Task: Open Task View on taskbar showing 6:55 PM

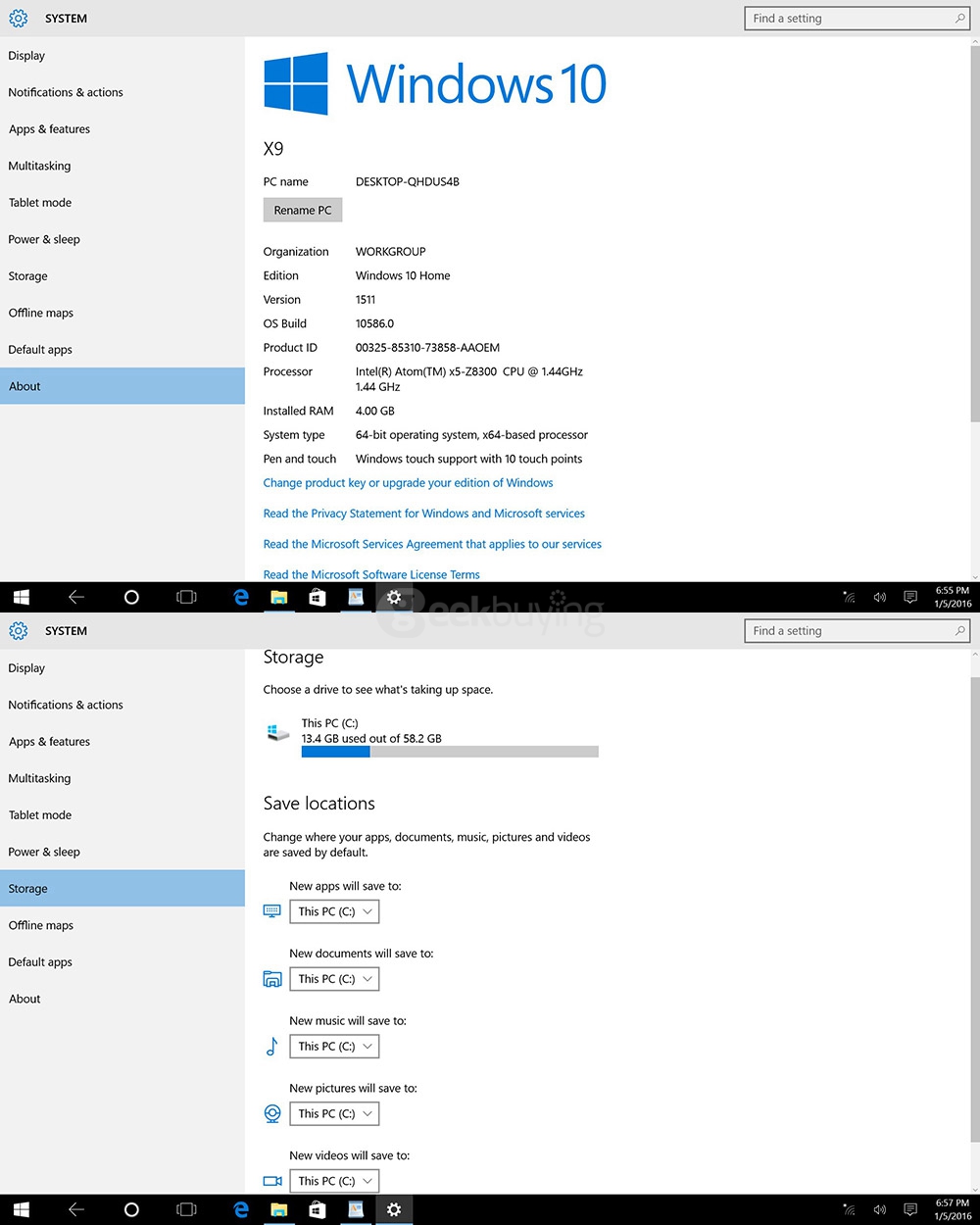Action: click(x=186, y=597)
